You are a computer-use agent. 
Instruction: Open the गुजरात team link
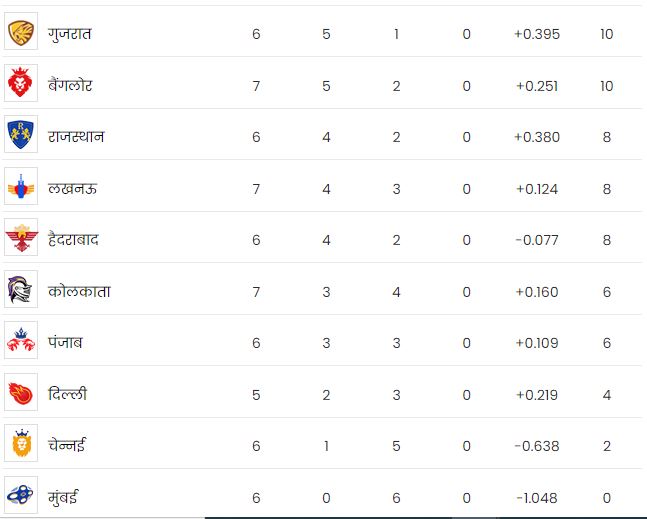[70, 34]
